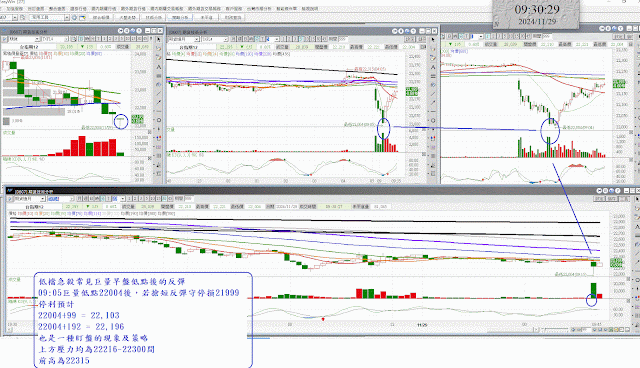Click the help icon at start of bottom window toolbar
The image size is (640, 368).
click(9, 199)
